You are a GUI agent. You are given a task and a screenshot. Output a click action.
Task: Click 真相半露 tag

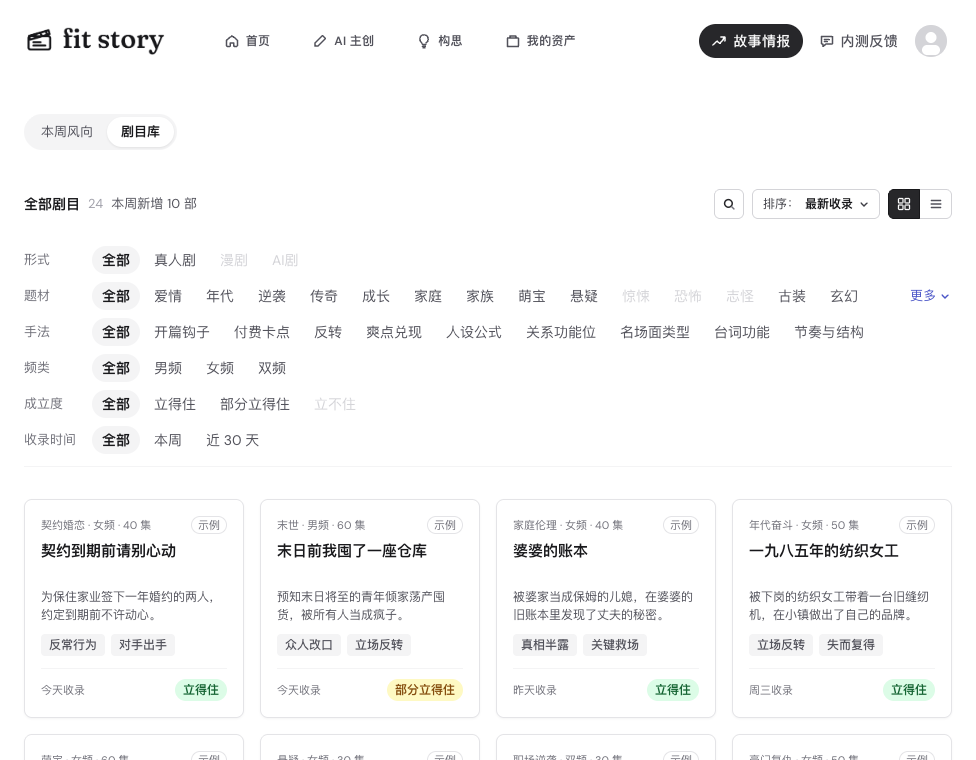point(545,645)
